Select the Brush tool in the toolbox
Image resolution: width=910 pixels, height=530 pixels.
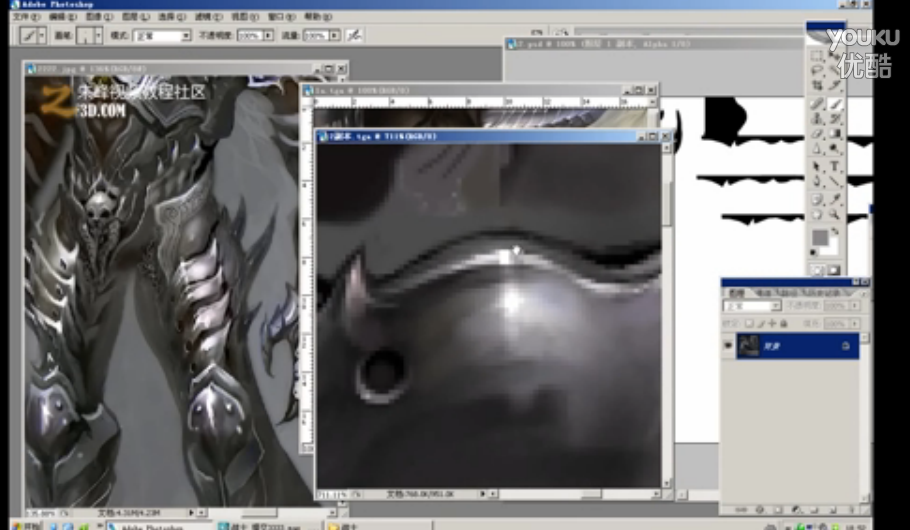(x=835, y=104)
